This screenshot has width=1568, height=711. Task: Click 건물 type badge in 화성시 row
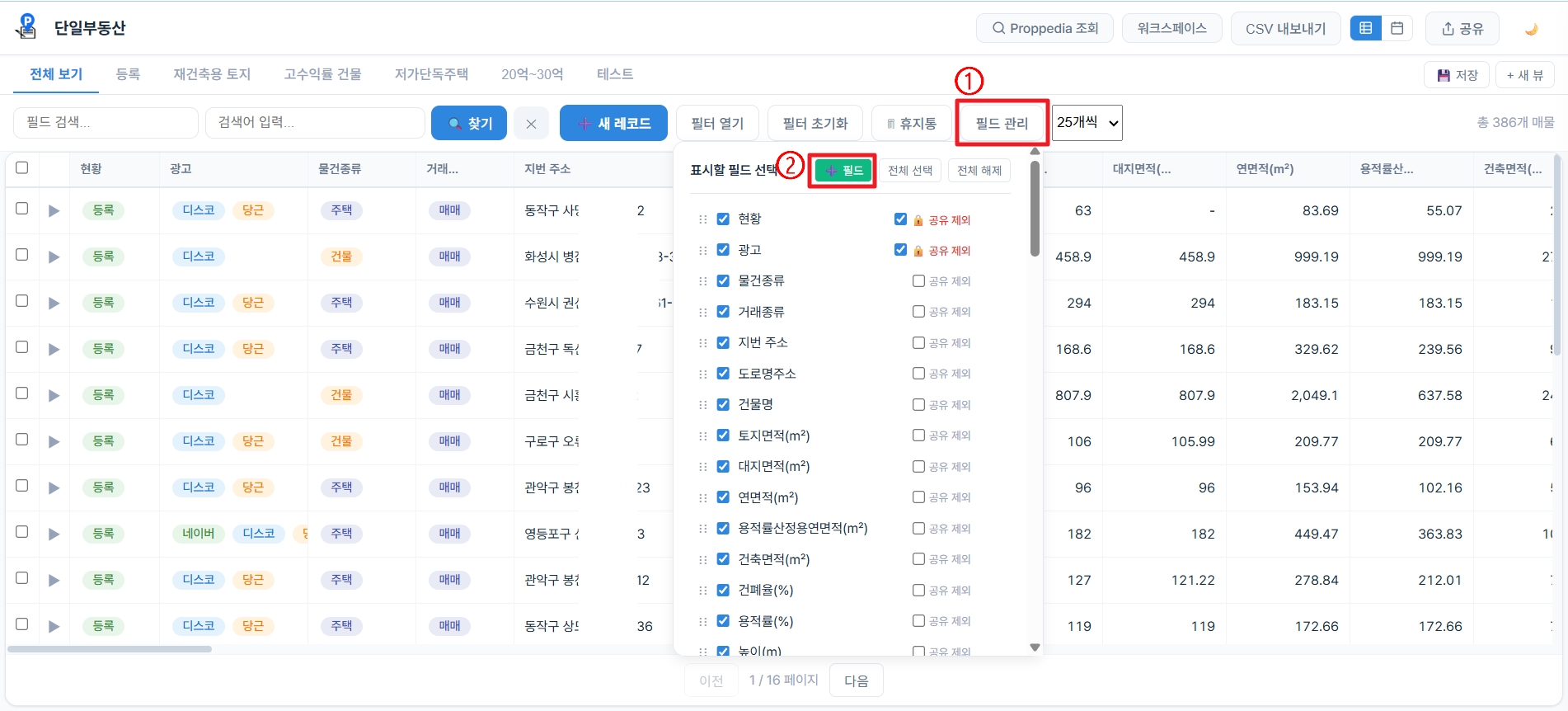[x=341, y=257]
